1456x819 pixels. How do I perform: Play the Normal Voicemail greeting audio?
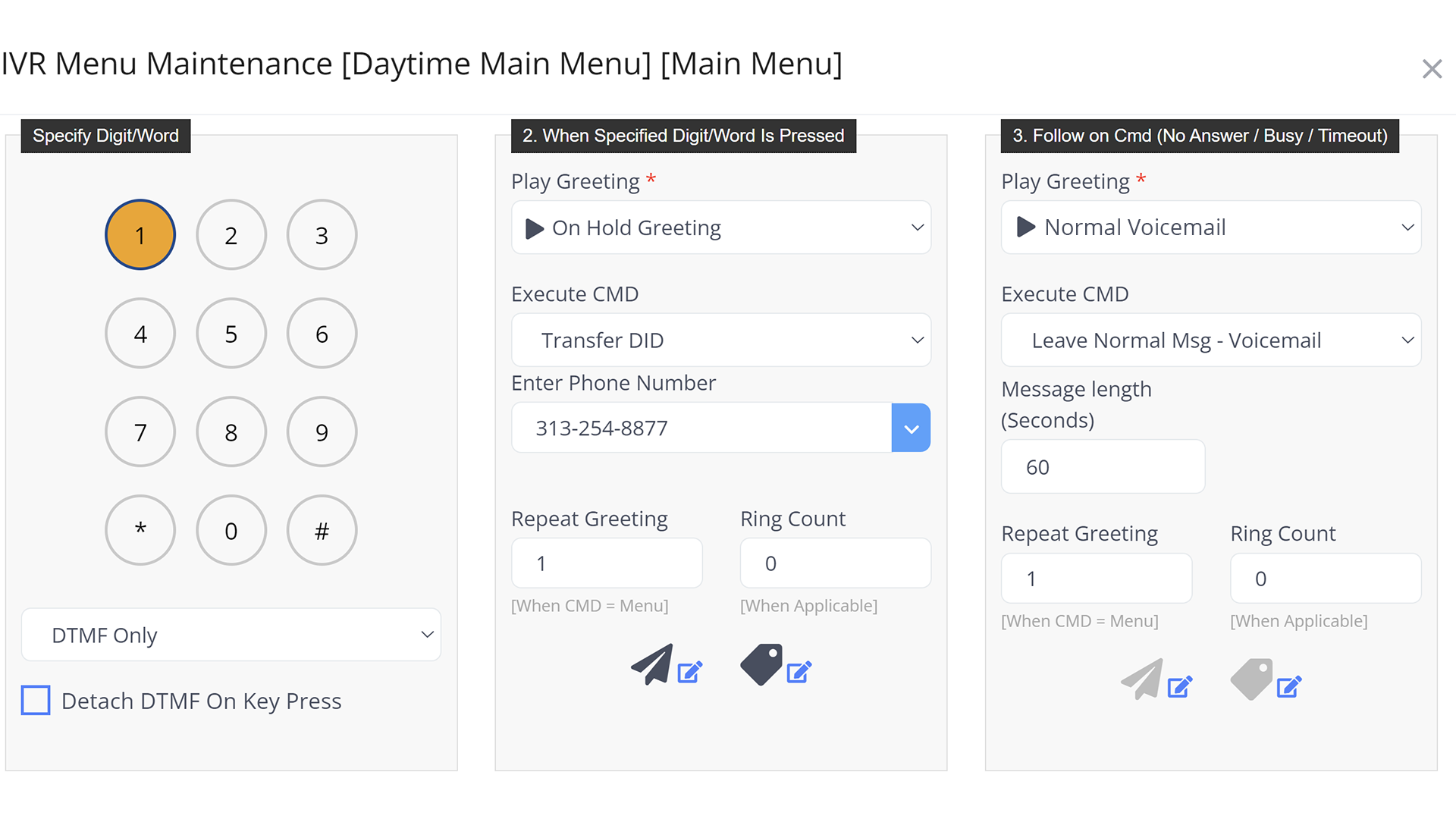1025,227
